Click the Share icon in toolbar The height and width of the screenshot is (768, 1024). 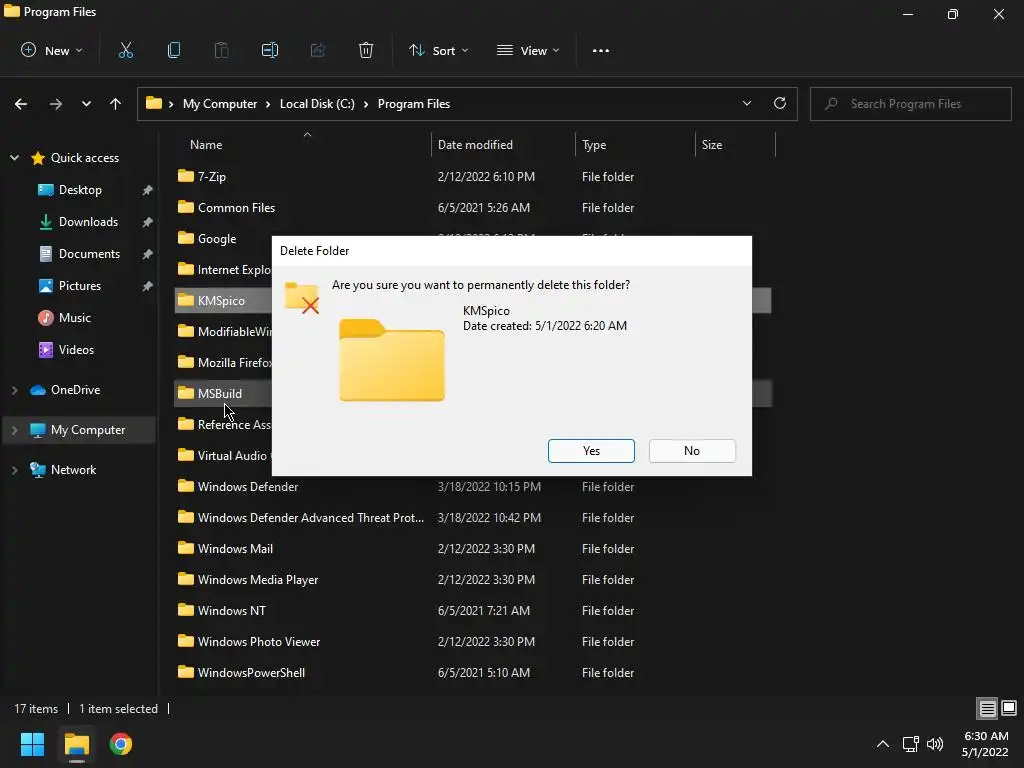317,50
